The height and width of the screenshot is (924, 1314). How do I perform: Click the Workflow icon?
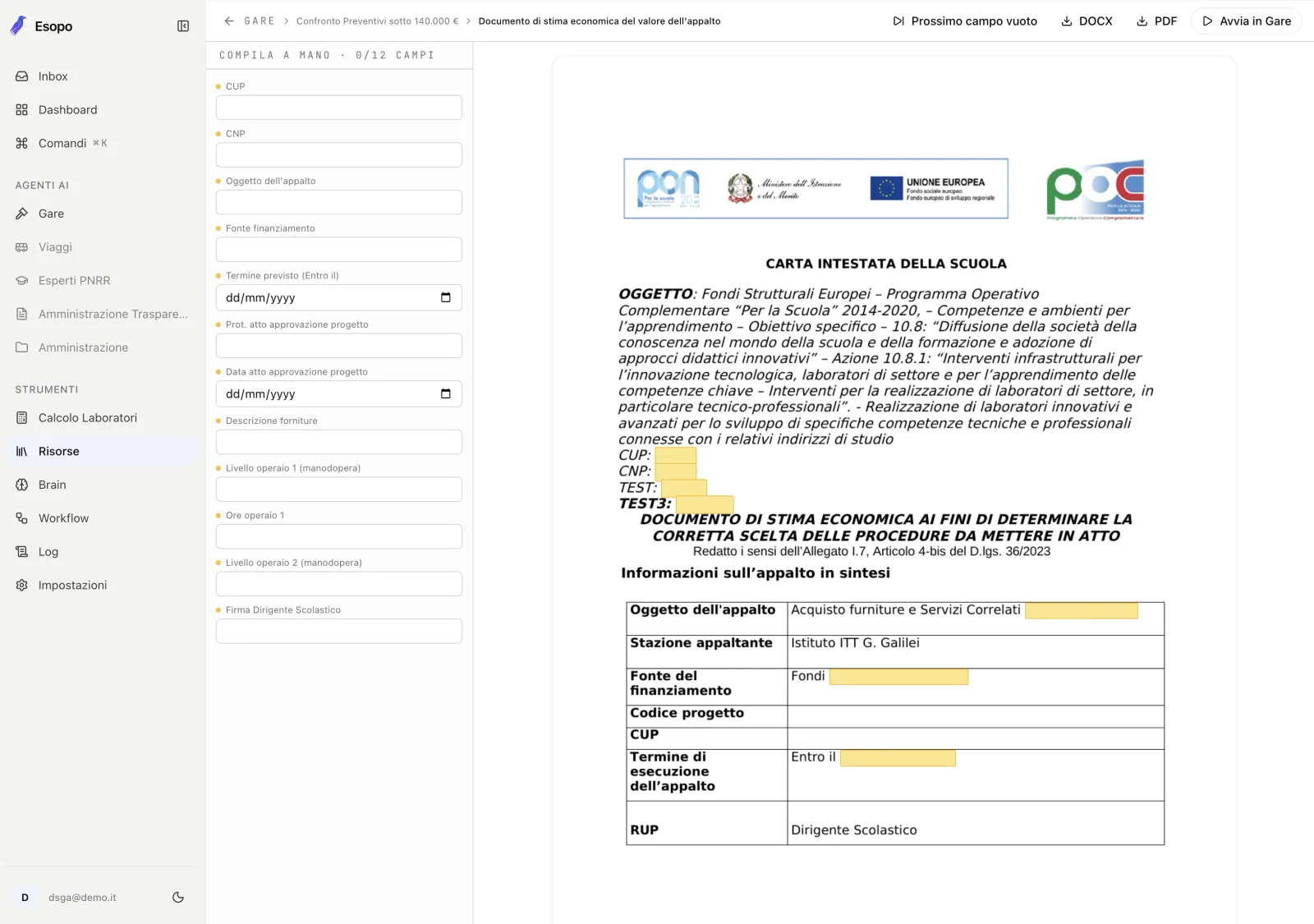tap(22, 518)
